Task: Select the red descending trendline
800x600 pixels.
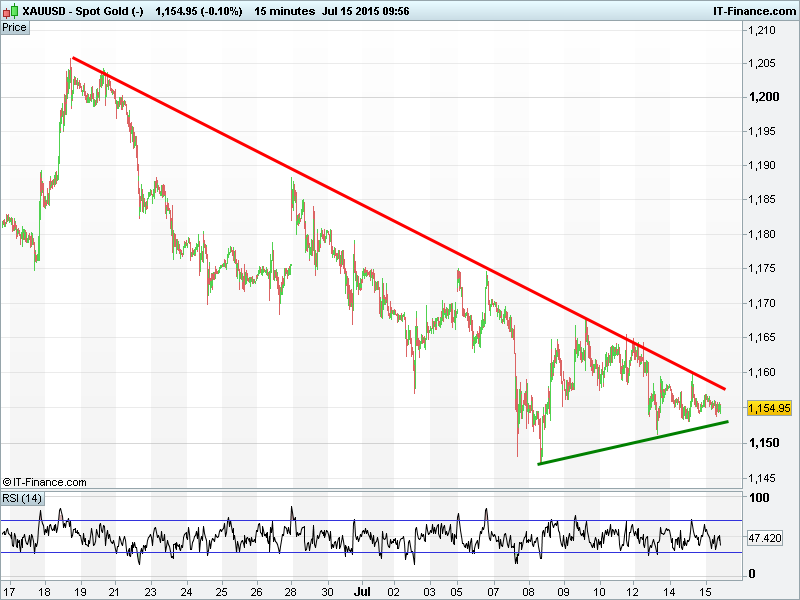Action: [x=400, y=224]
